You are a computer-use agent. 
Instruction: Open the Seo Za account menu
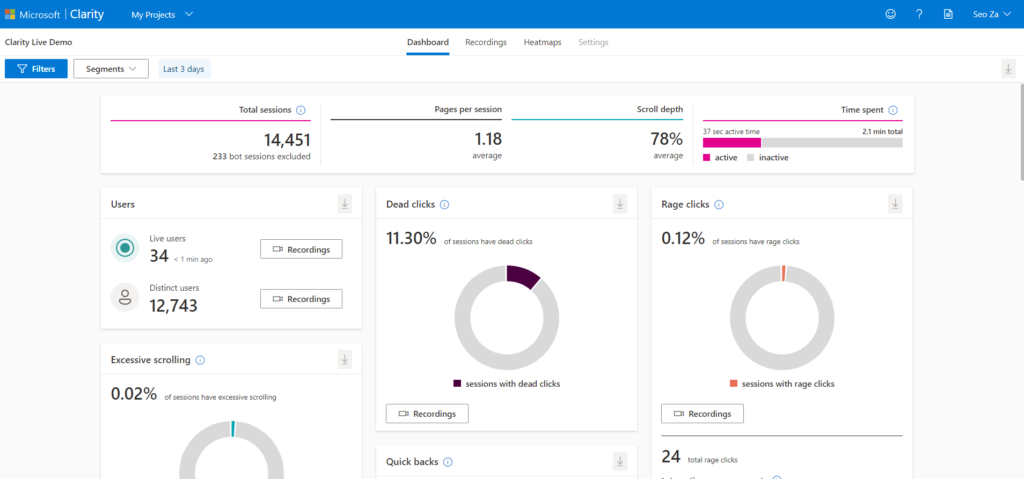[x=994, y=14]
